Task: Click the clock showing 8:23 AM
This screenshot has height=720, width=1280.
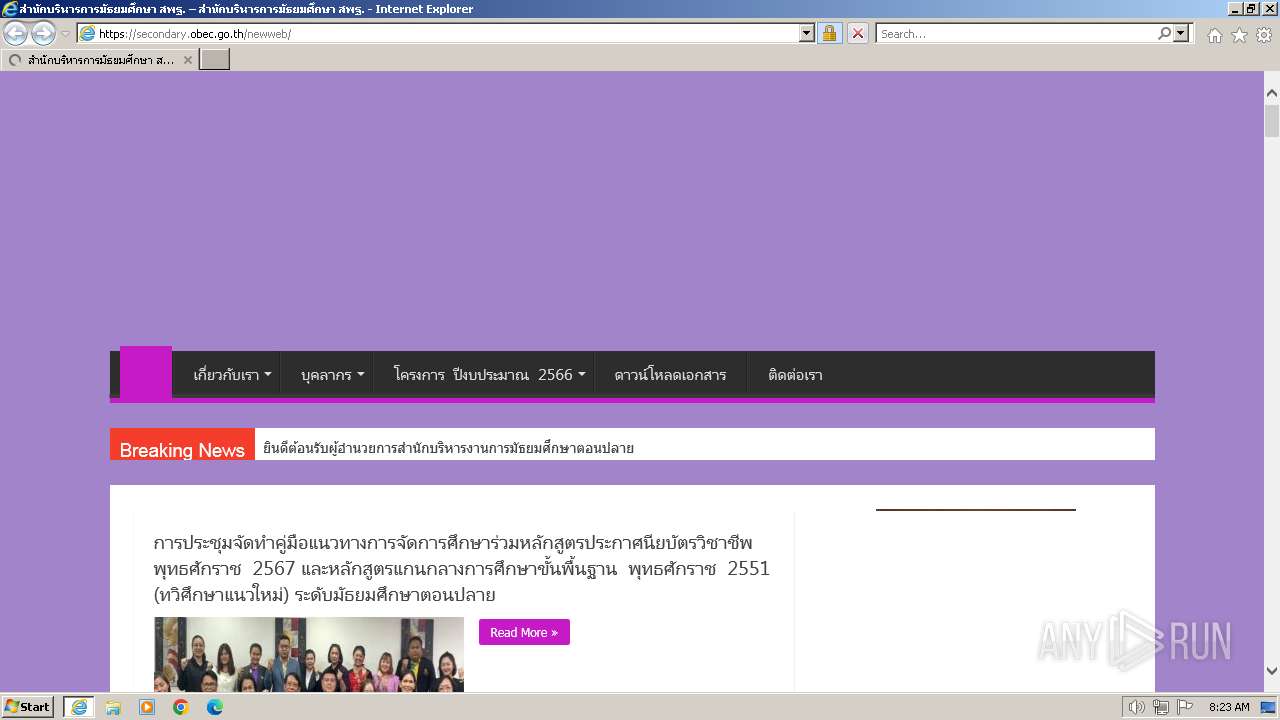Action: point(1229,707)
